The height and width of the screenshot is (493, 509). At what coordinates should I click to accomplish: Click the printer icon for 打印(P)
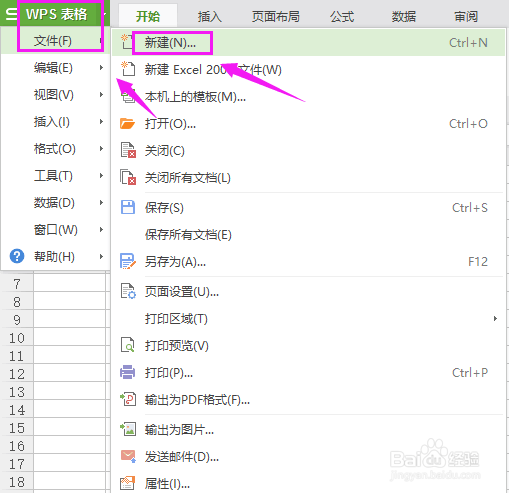coord(128,372)
